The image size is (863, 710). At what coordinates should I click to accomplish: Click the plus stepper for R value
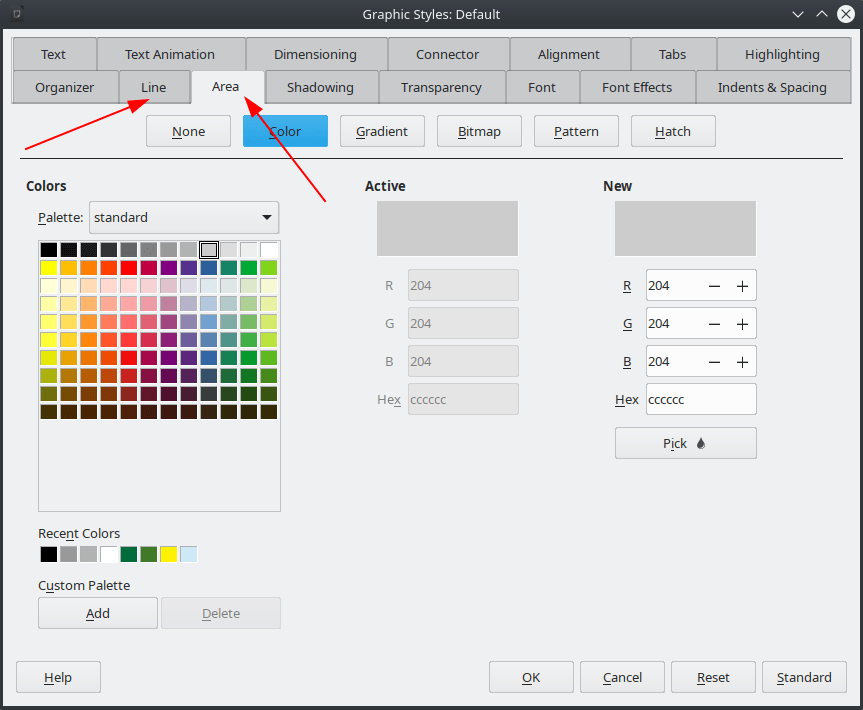pos(742,286)
